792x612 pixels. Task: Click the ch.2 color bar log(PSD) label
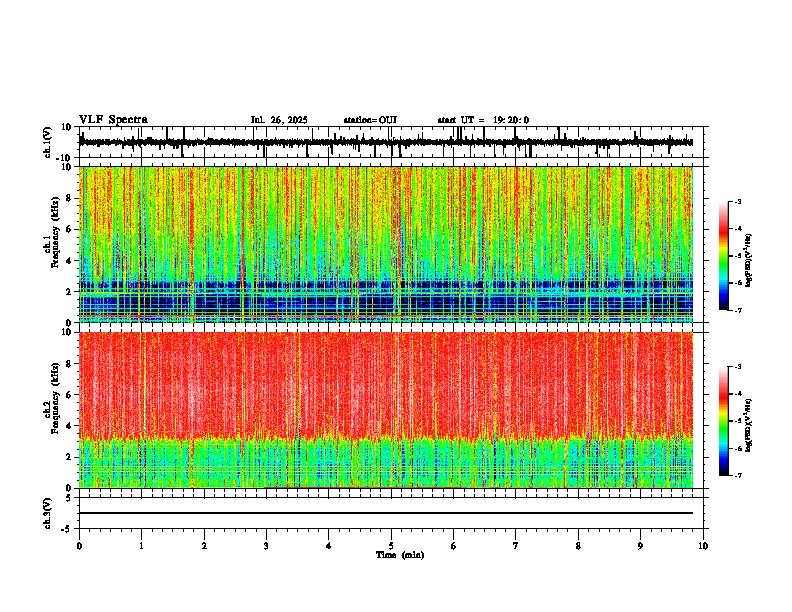click(x=749, y=425)
